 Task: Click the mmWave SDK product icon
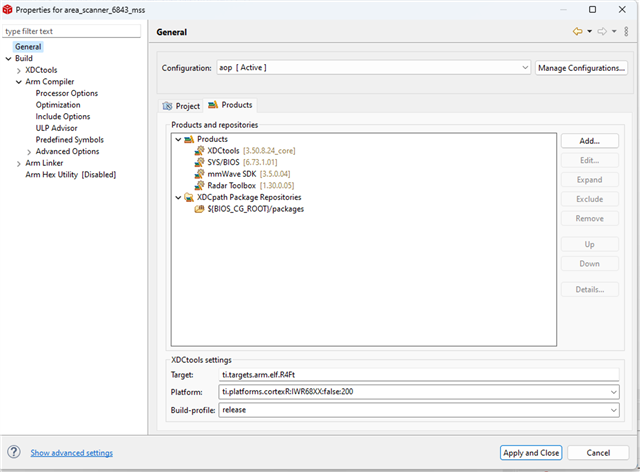tap(199, 174)
